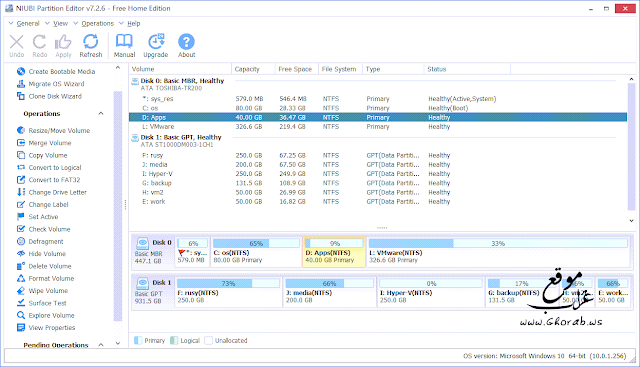Click Format Volume operation

(45, 278)
